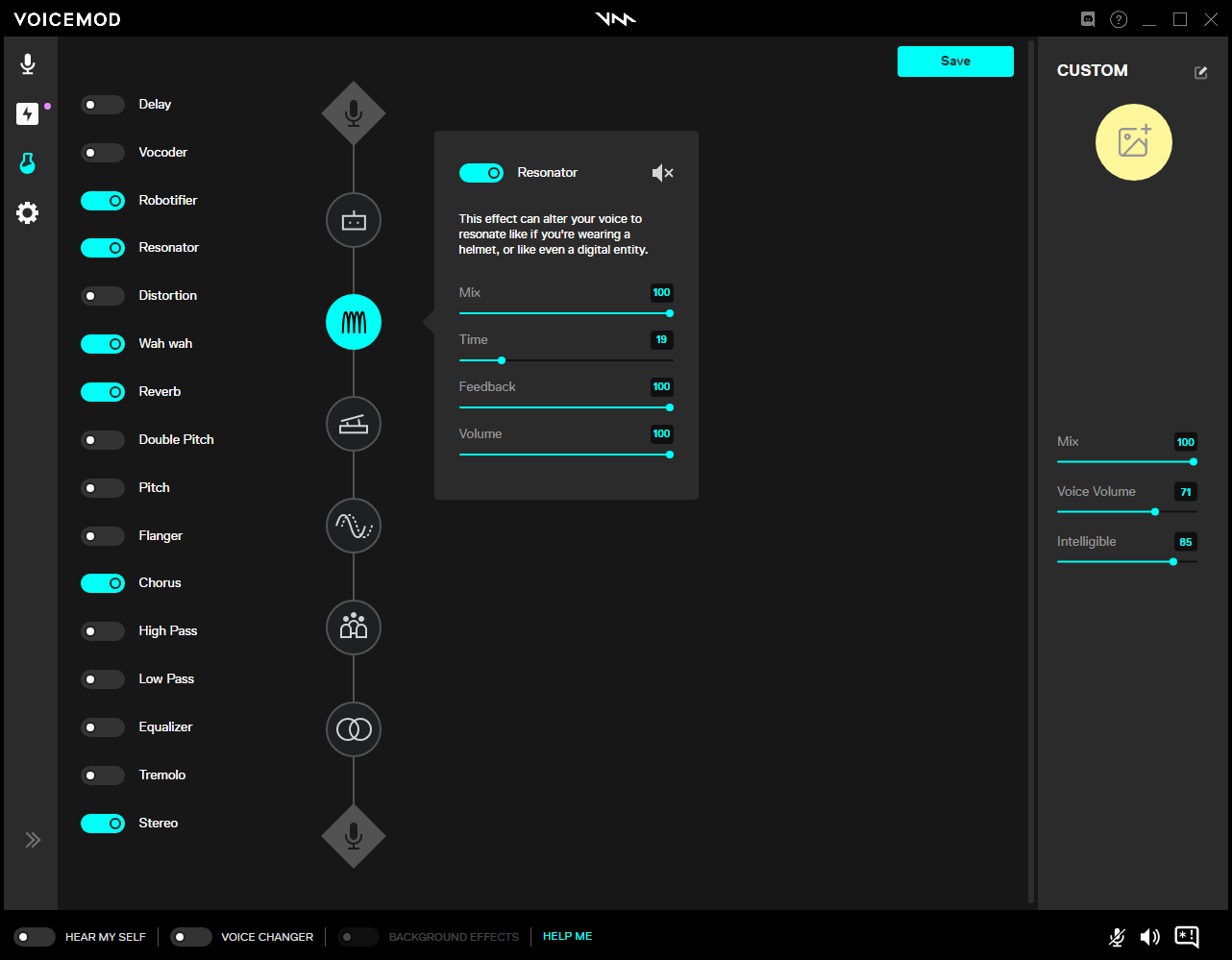This screenshot has height=960, width=1232.
Task: Open the Voicebox lightning icon
Action: point(27,112)
